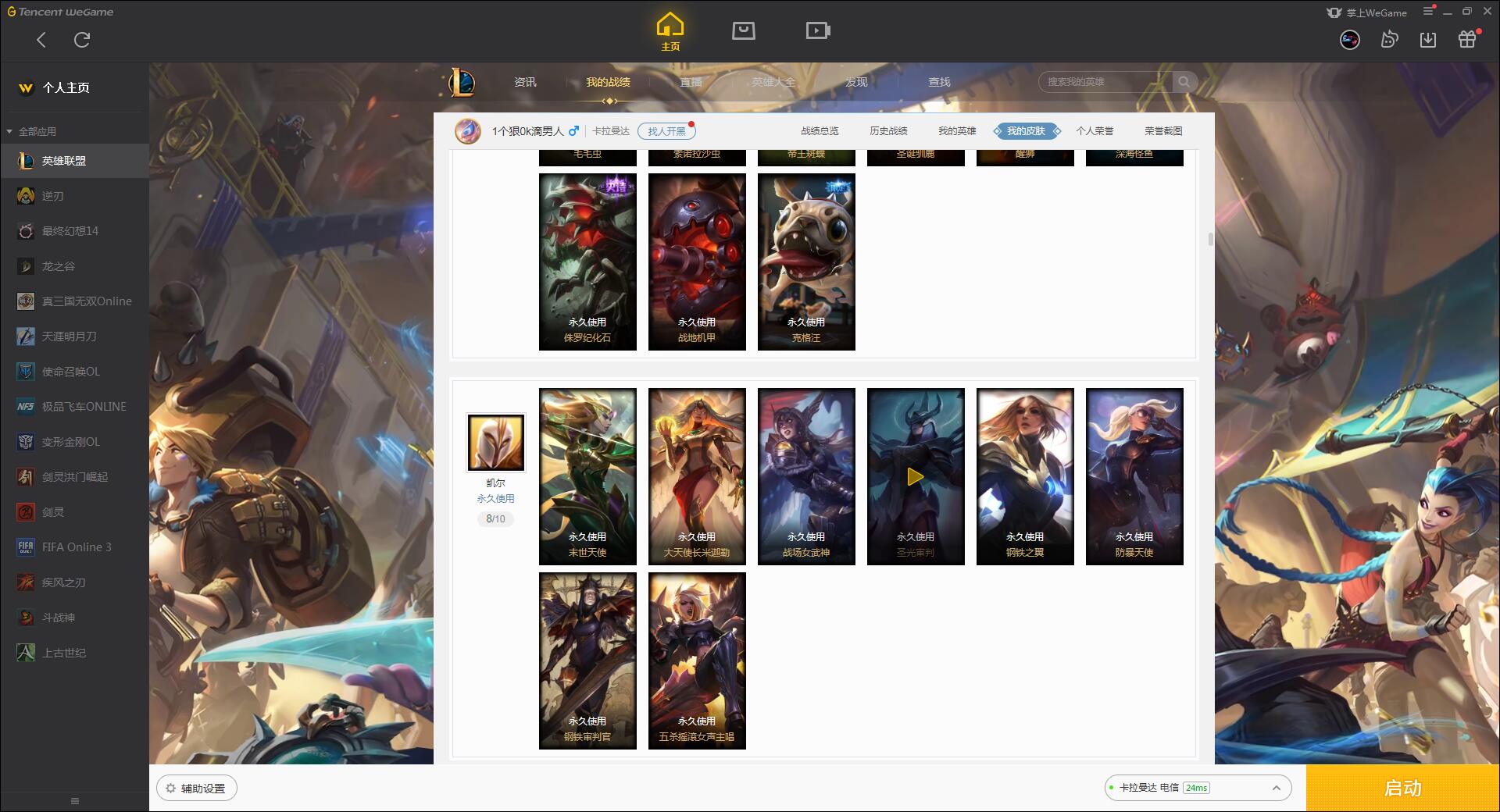This screenshot has height=812, width=1500.
Task: Select 变形金刚OL in sidebar
Action: point(74,442)
